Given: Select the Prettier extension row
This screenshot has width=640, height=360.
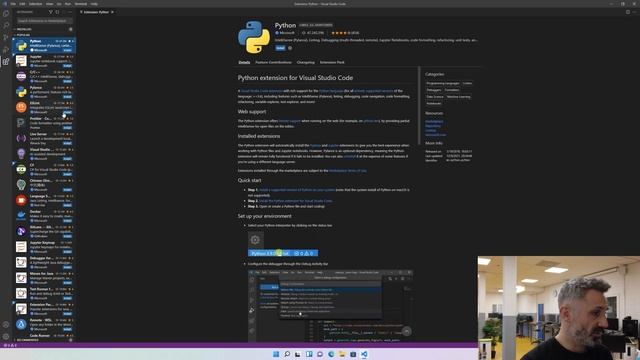Looking at the screenshot, I should tap(44, 123).
